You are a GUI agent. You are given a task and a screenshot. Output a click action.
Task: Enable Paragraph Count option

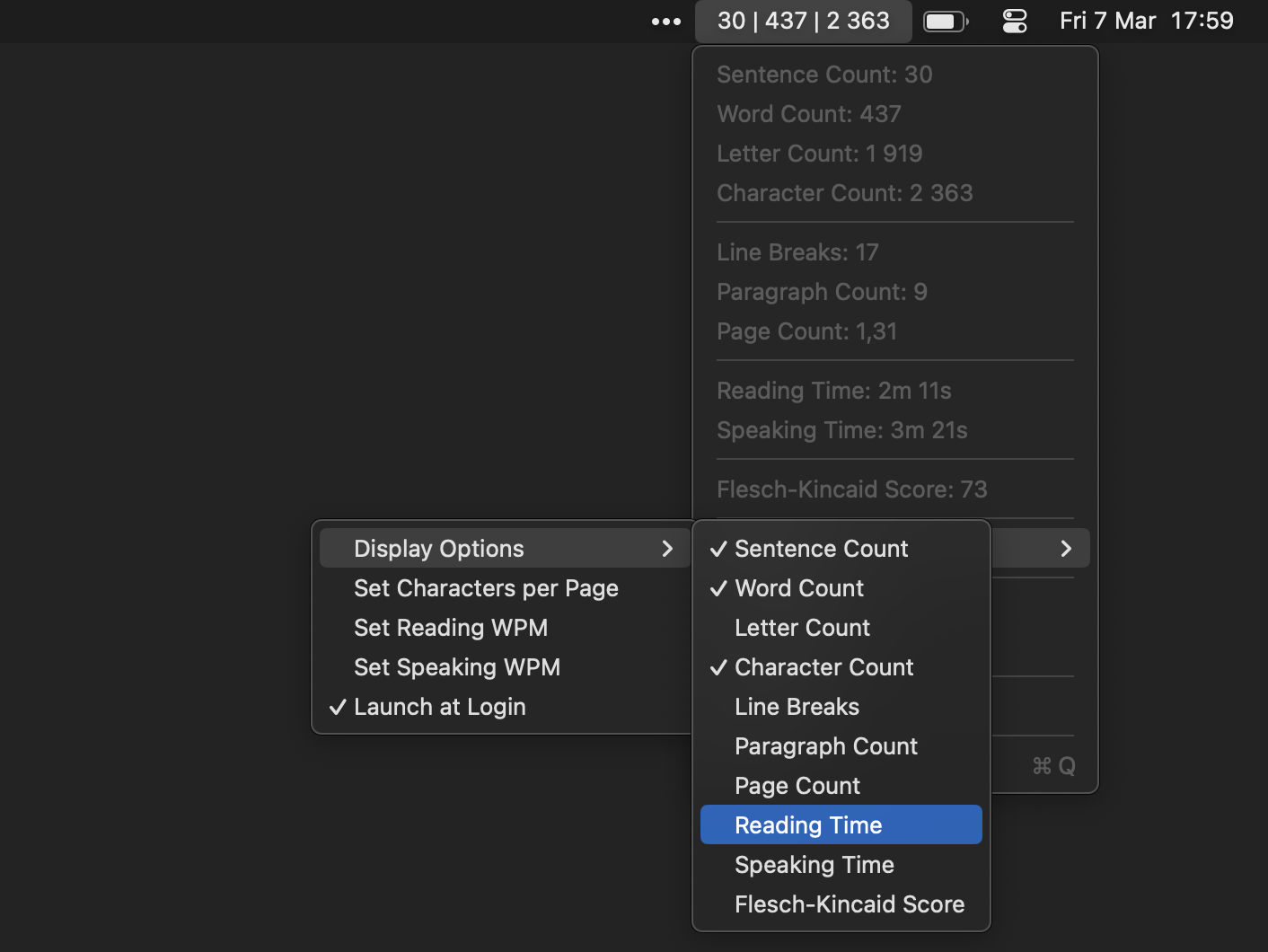click(825, 746)
